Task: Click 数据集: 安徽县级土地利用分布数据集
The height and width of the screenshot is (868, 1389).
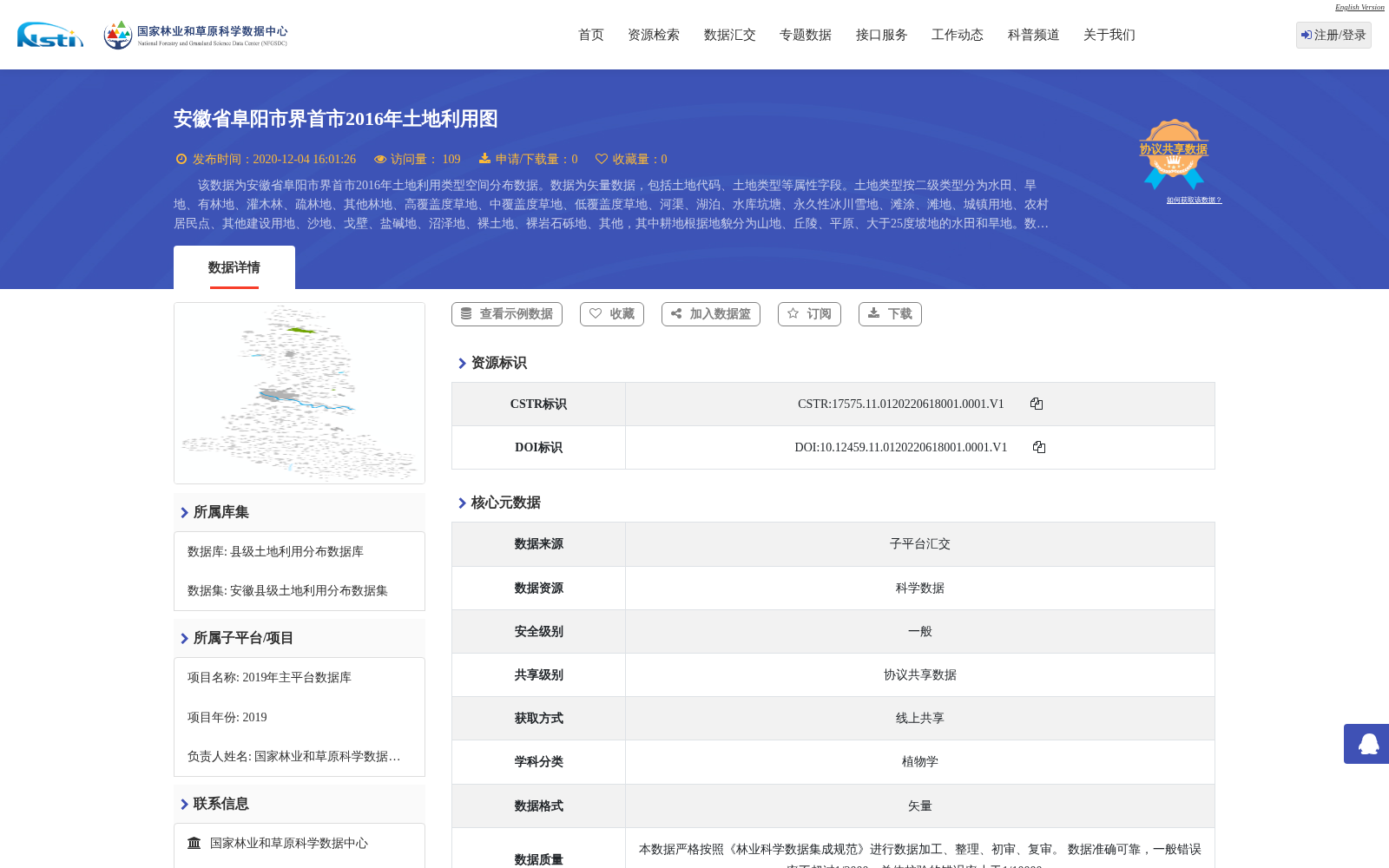Action: click(x=287, y=591)
